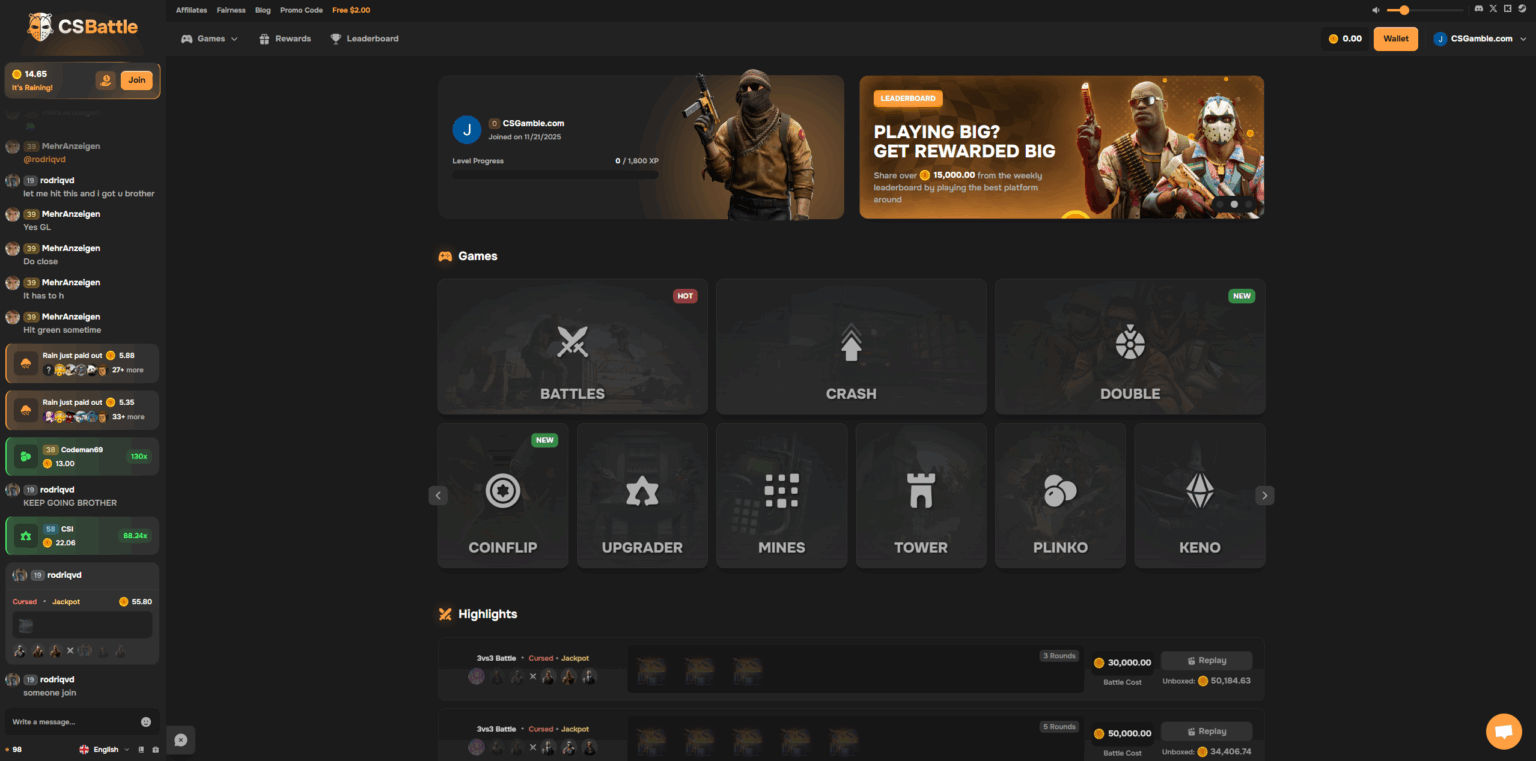Expand the English language selector
1536x761 pixels.
(103, 749)
